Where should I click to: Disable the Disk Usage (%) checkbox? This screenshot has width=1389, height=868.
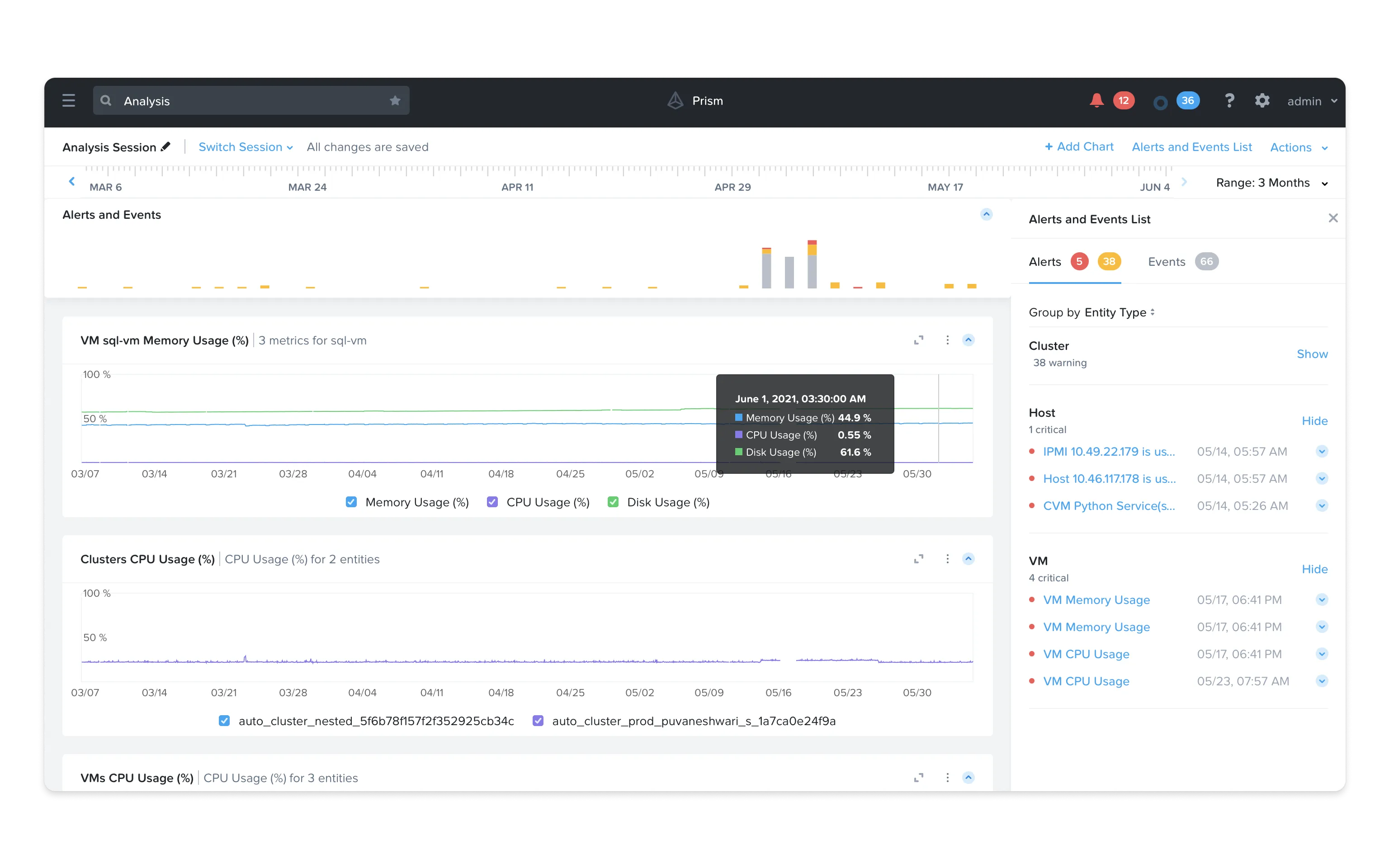pyautogui.click(x=614, y=502)
